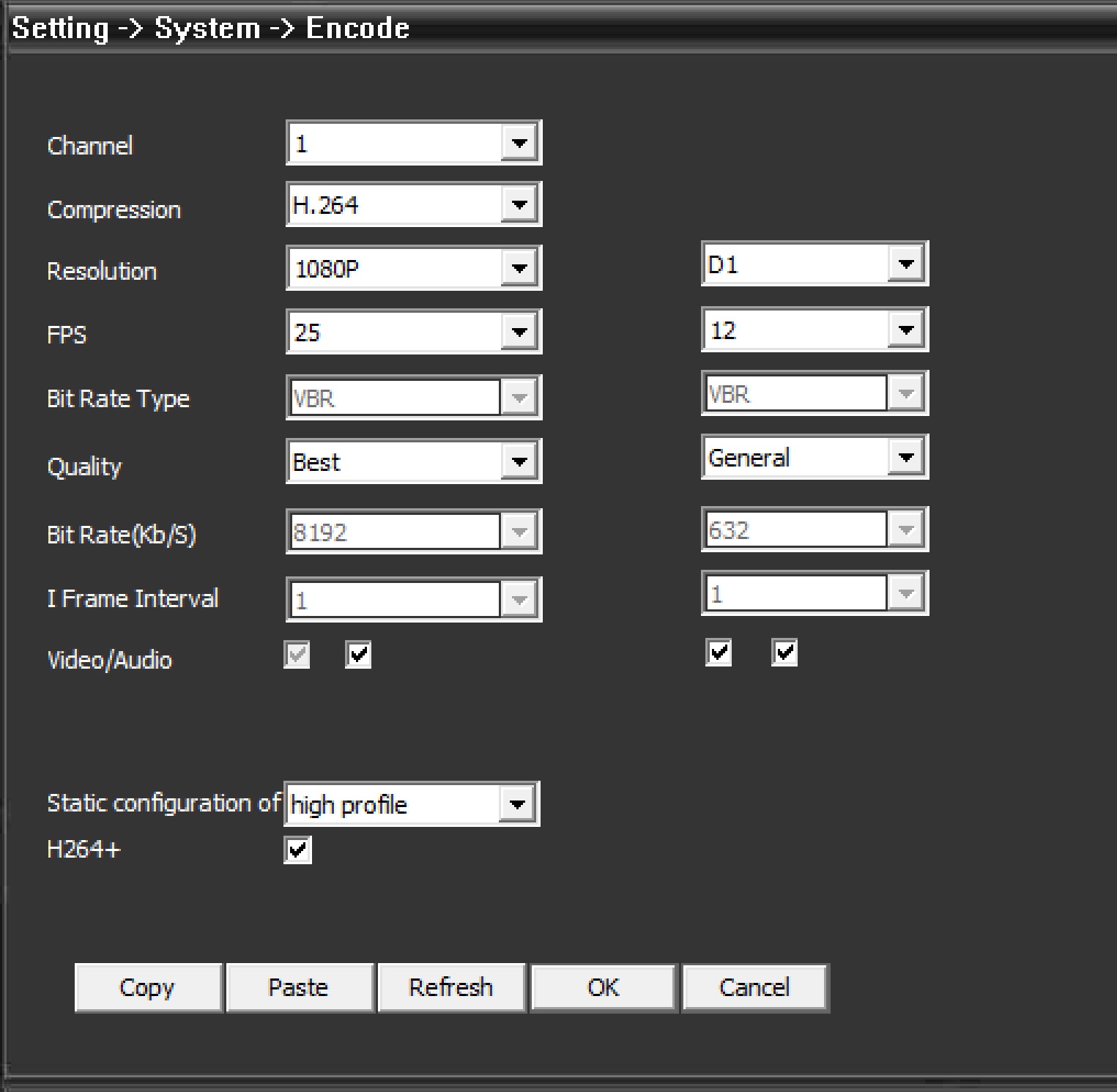
Task: Click the Paste button
Action: tap(299, 988)
